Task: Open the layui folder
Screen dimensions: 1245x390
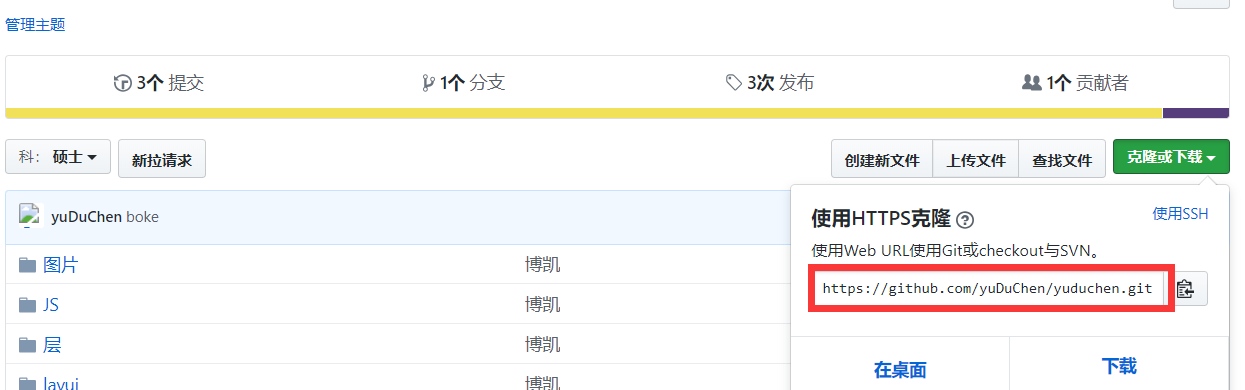Action: tap(61, 383)
